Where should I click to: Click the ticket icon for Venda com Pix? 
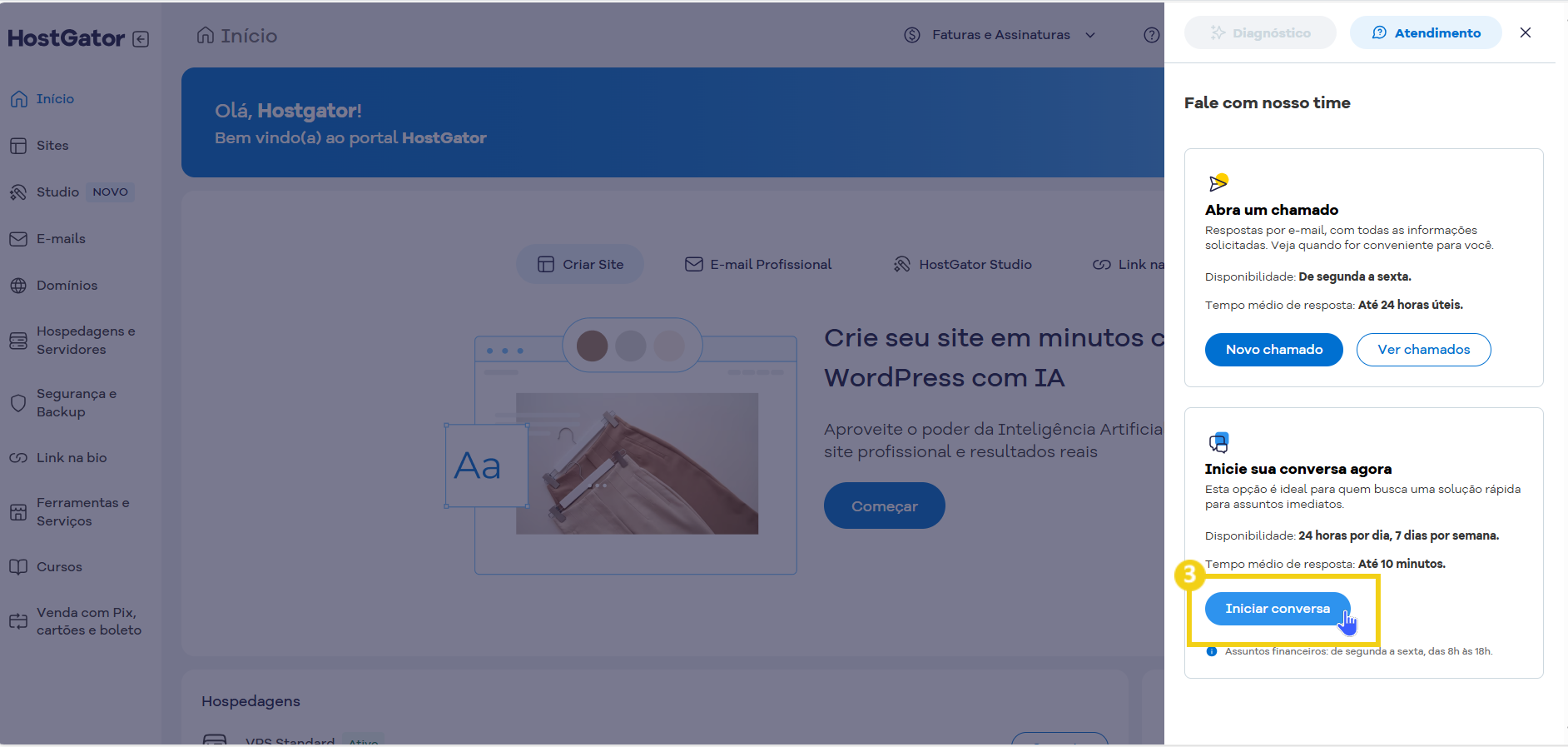tap(18, 621)
